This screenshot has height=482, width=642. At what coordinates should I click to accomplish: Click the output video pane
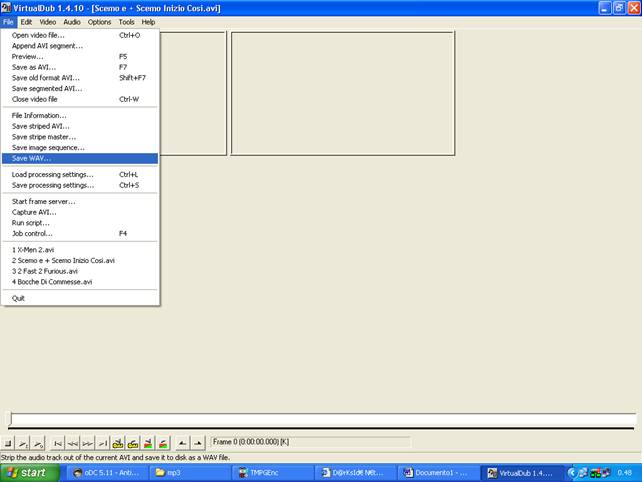[x=343, y=93]
